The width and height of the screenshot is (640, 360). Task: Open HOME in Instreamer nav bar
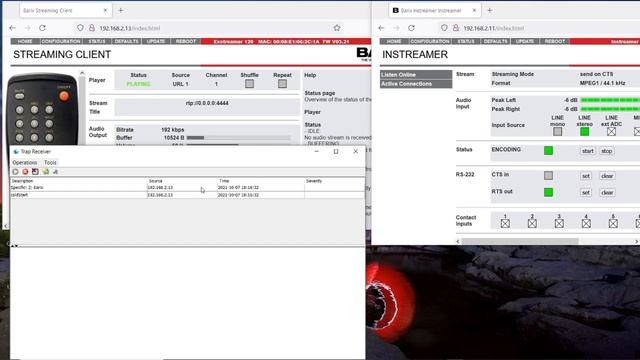394,41
